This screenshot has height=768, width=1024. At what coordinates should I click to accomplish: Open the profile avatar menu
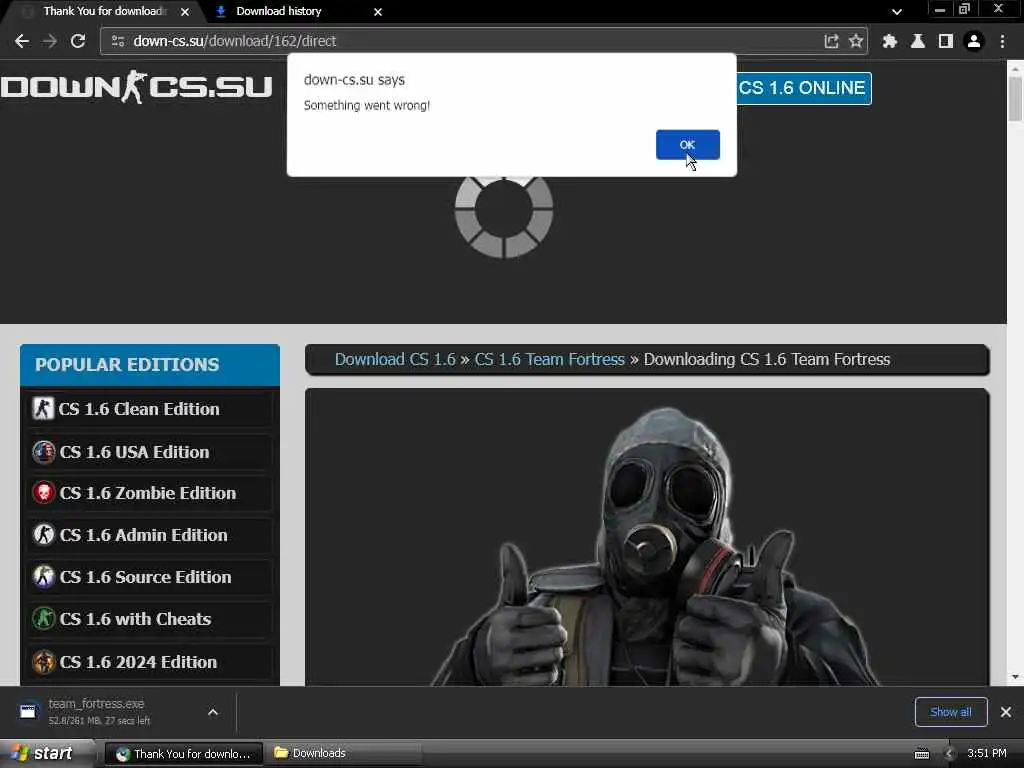974,41
